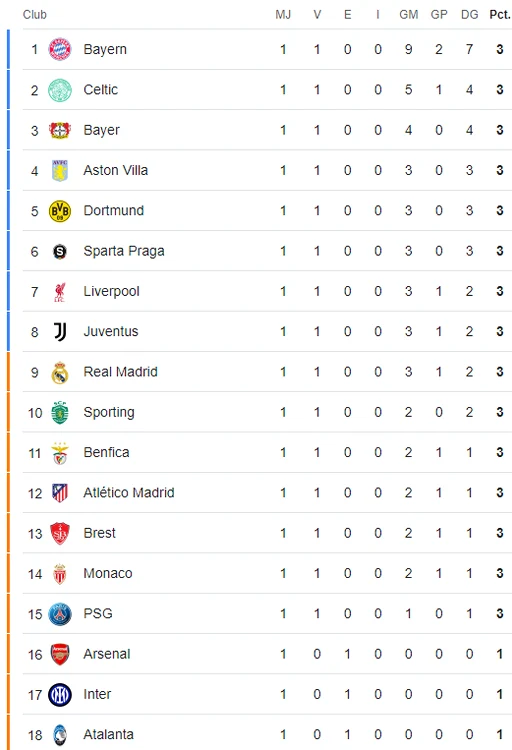This screenshot has width=512, height=750.
Task: Click the Sporting club crest
Action: click(60, 413)
